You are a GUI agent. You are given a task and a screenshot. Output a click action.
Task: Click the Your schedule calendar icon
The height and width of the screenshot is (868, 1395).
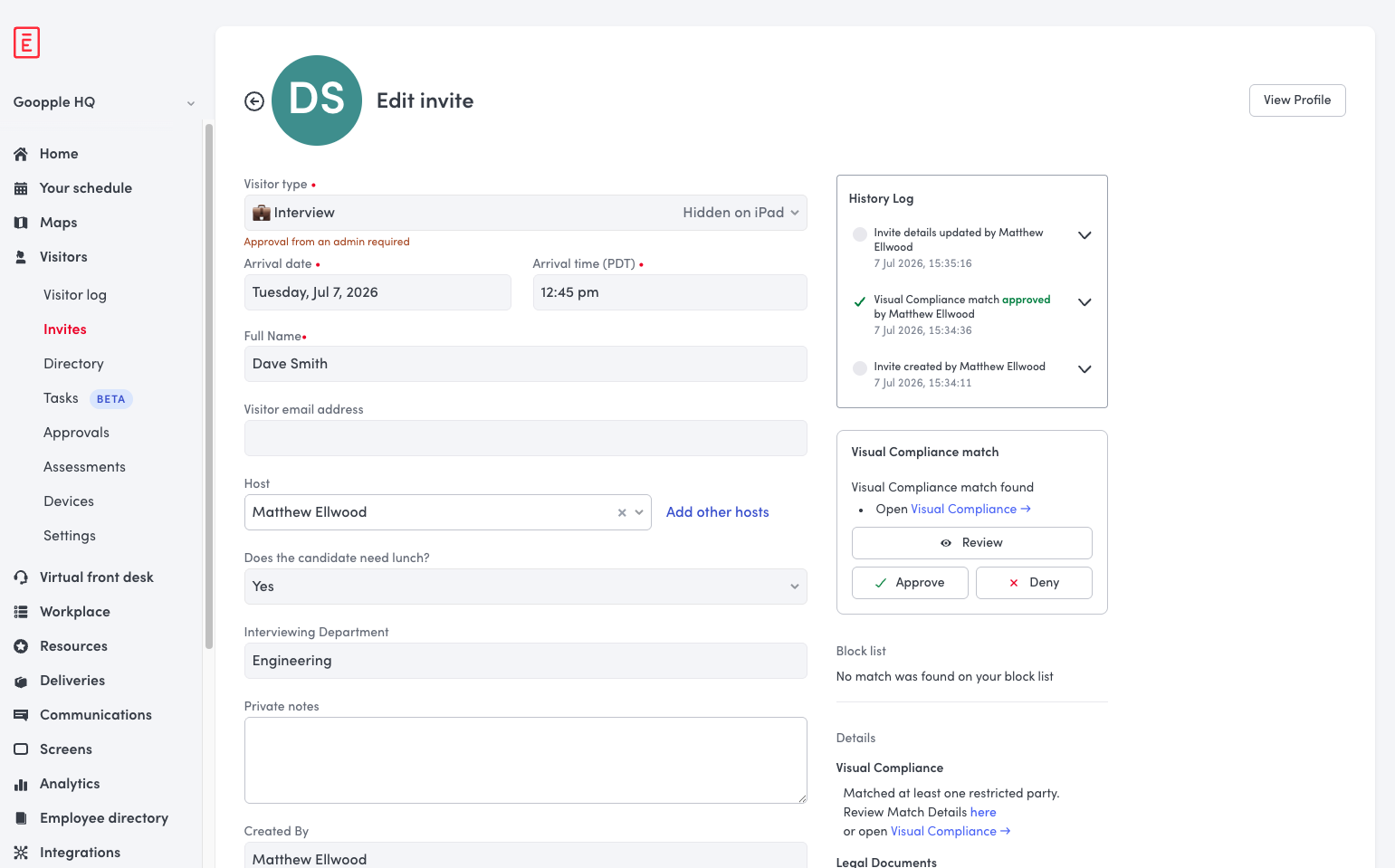click(x=21, y=188)
